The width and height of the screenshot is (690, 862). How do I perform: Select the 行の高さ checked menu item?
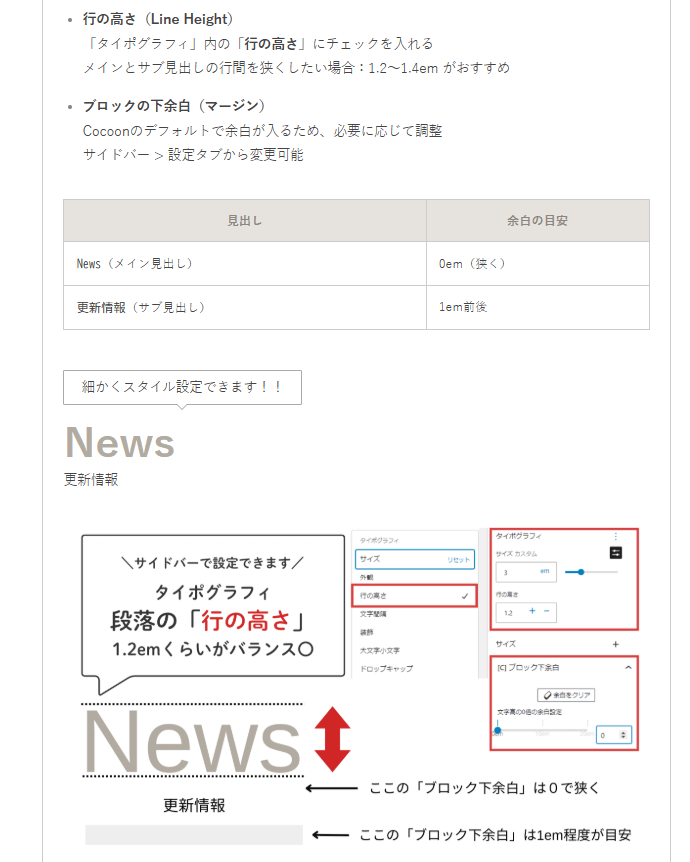coord(415,596)
